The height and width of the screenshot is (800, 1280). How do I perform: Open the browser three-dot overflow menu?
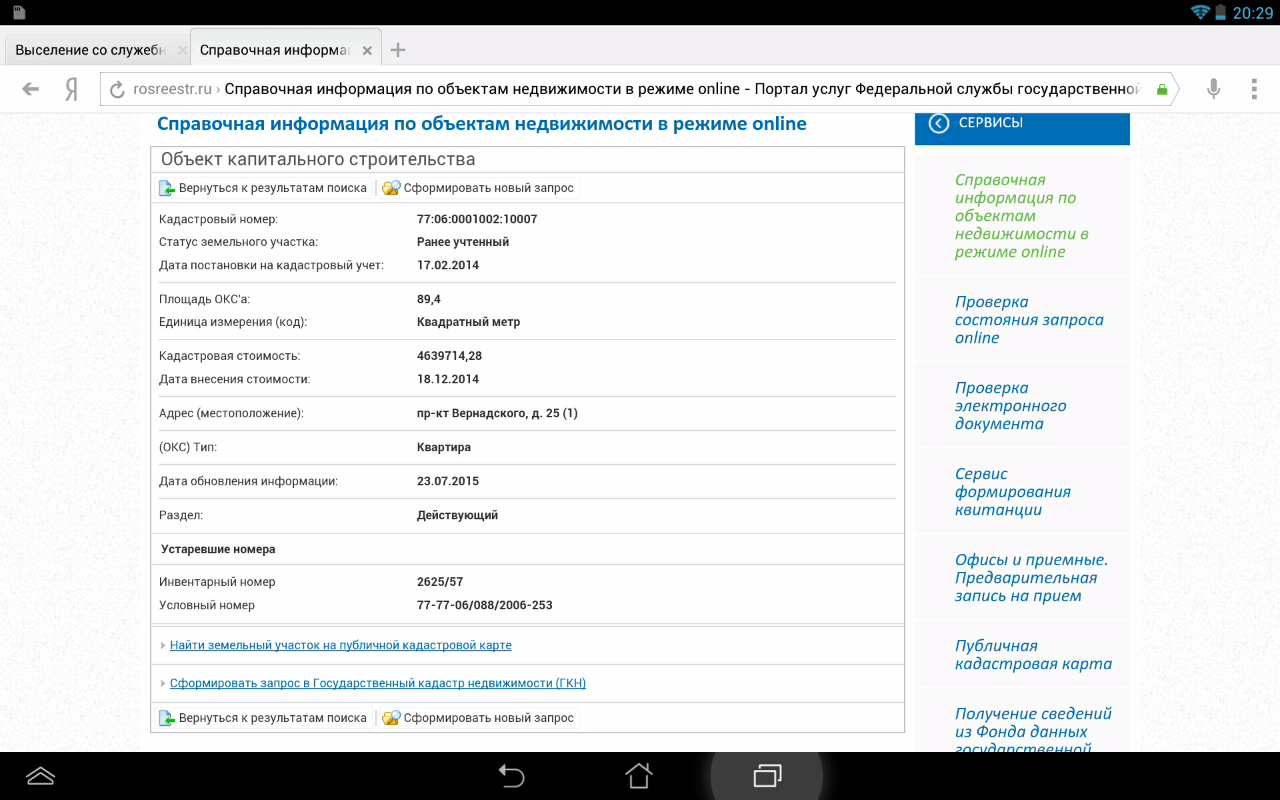(1254, 89)
